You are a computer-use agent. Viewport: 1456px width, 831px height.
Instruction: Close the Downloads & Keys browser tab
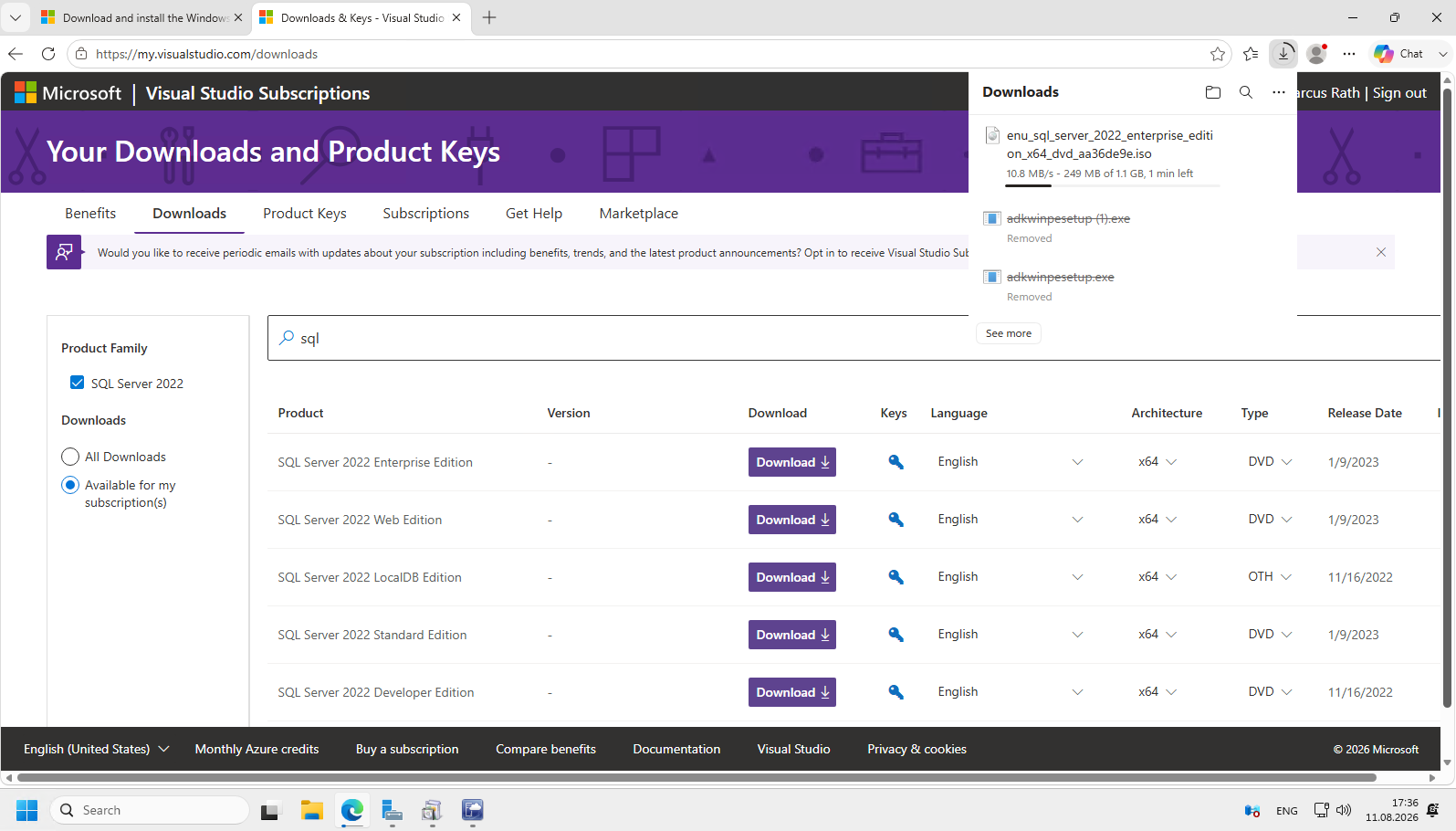point(456,17)
